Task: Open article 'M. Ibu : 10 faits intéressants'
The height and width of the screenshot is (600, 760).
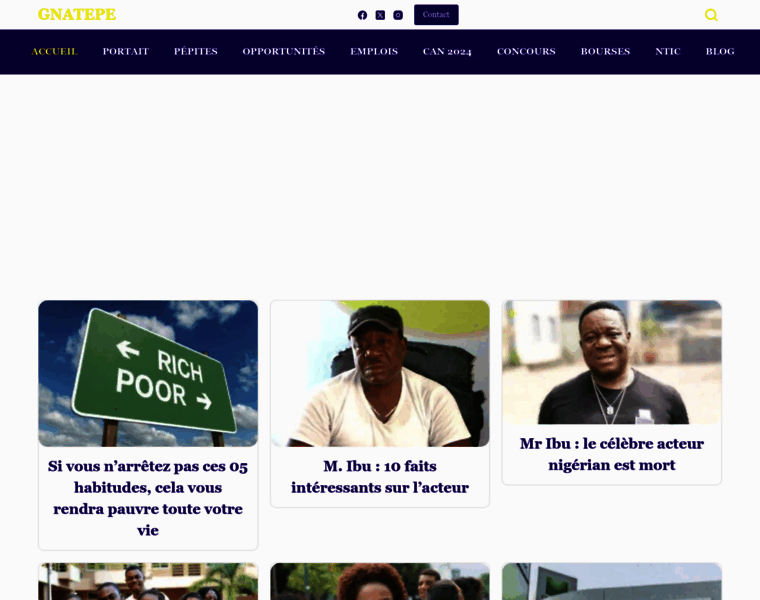Action: pos(380,476)
